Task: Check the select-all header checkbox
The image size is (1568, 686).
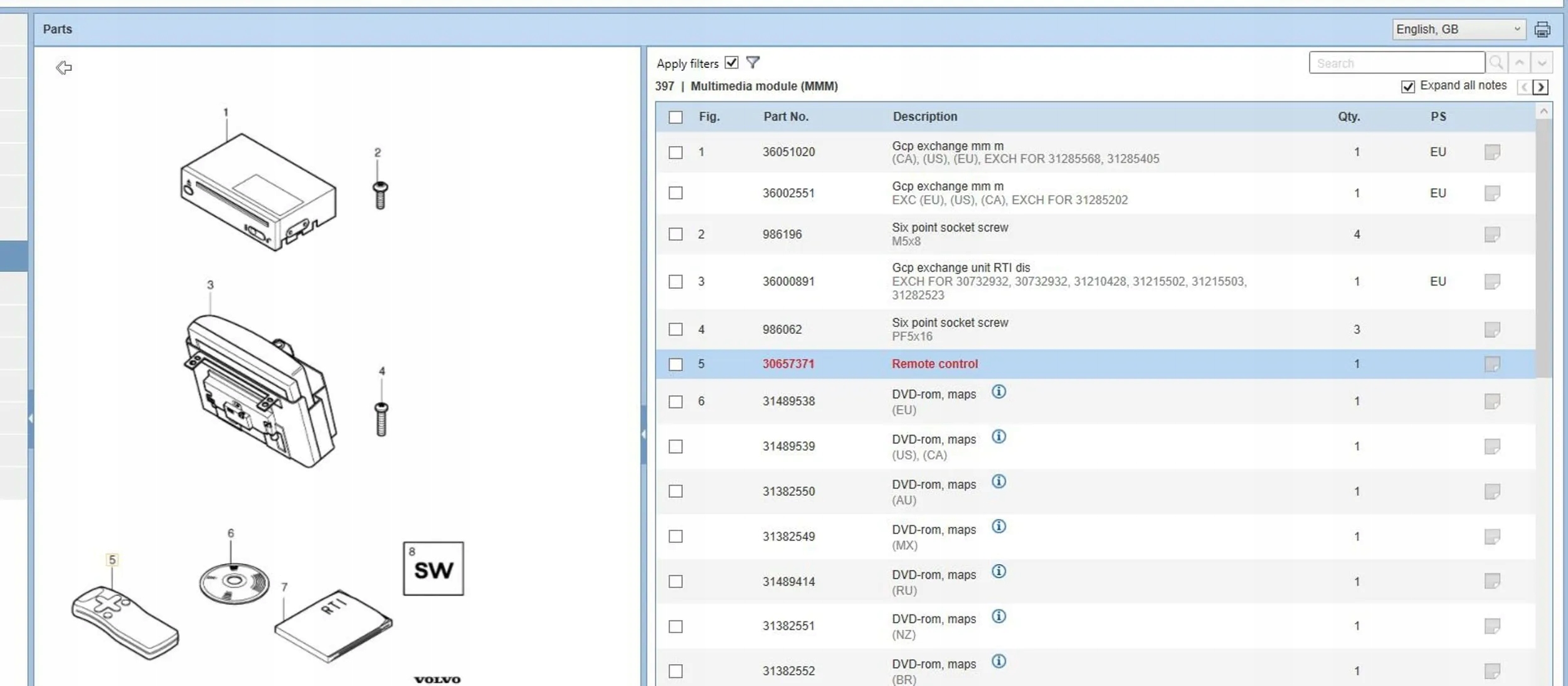Action: click(x=675, y=117)
